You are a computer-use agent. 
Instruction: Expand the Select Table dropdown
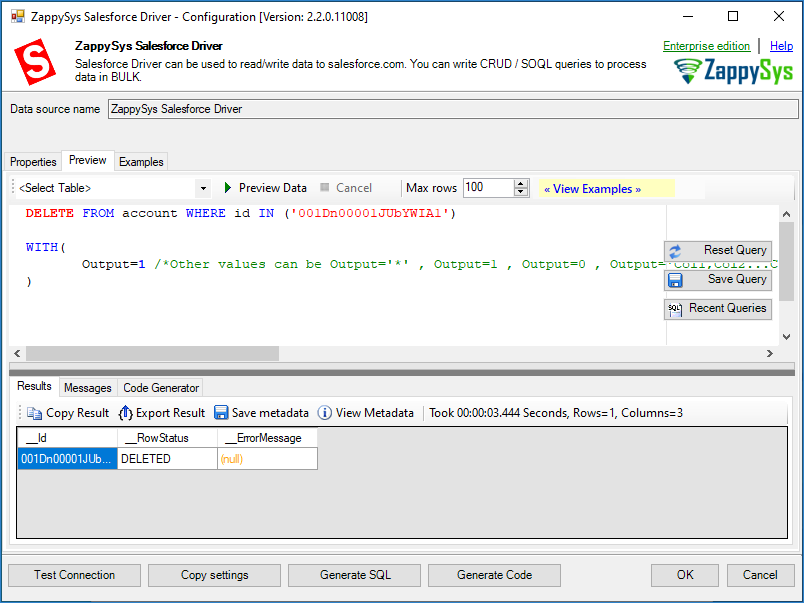[x=203, y=188]
